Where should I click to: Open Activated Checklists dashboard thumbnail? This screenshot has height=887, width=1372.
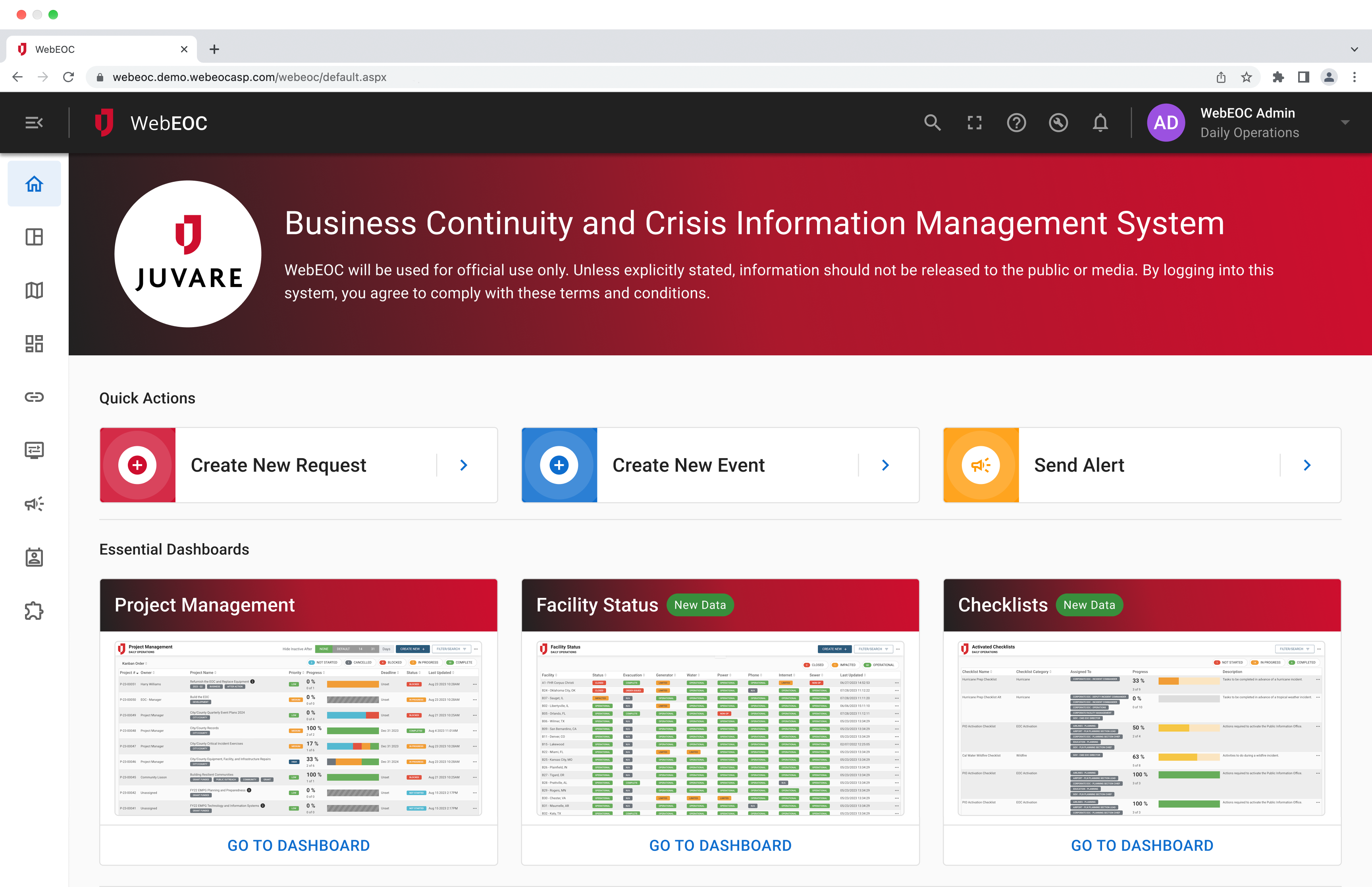tap(1142, 728)
